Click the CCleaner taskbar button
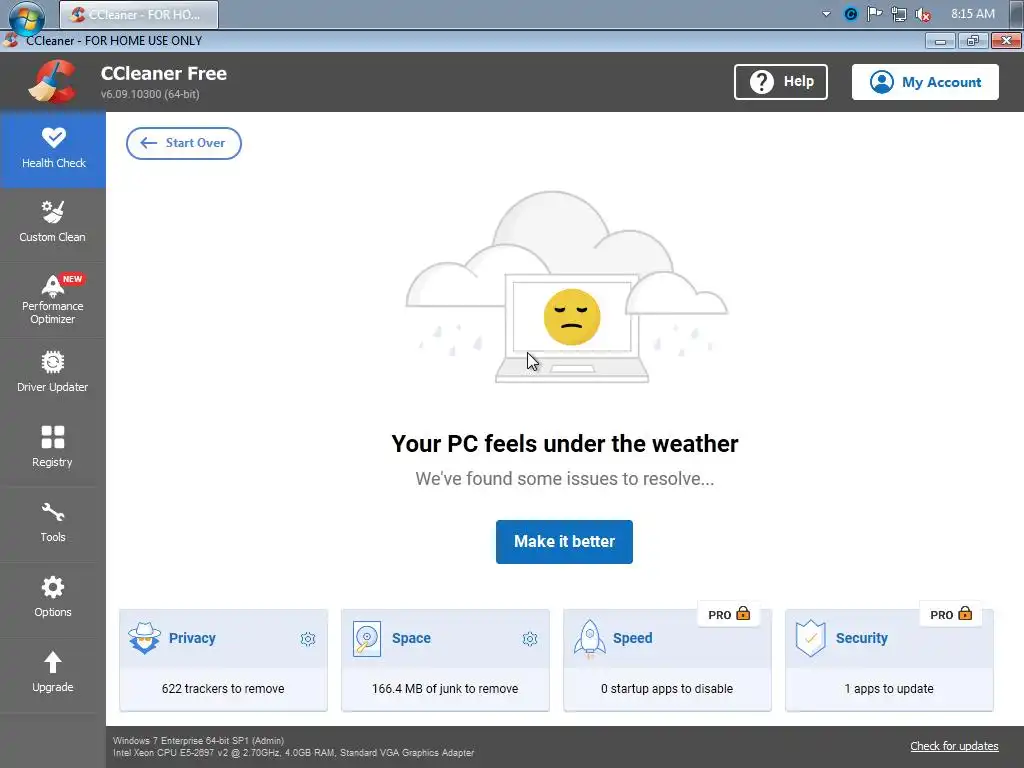The image size is (1024, 768). pyautogui.click(x=139, y=14)
